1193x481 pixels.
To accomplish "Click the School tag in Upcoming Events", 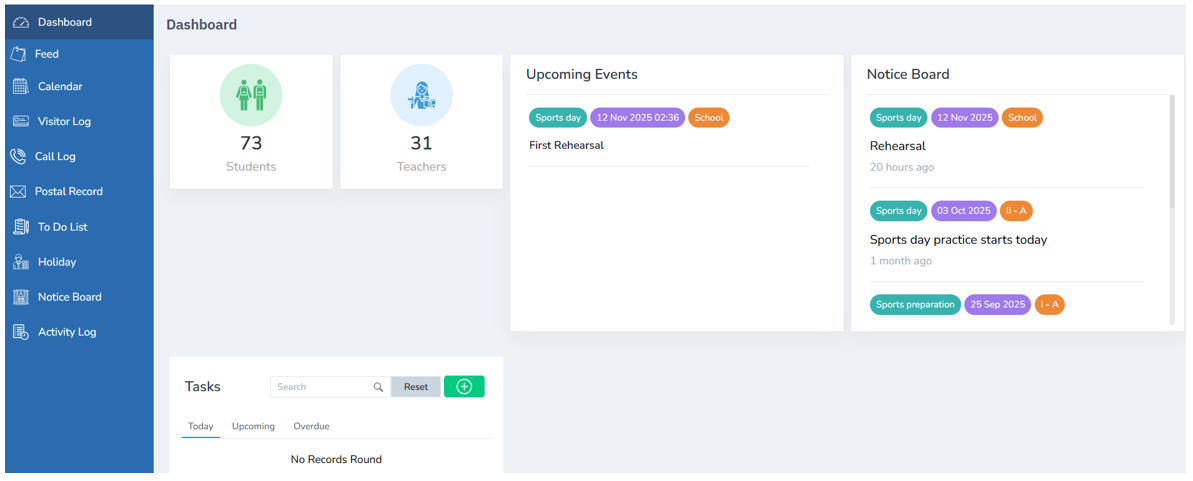I will [709, 118].
